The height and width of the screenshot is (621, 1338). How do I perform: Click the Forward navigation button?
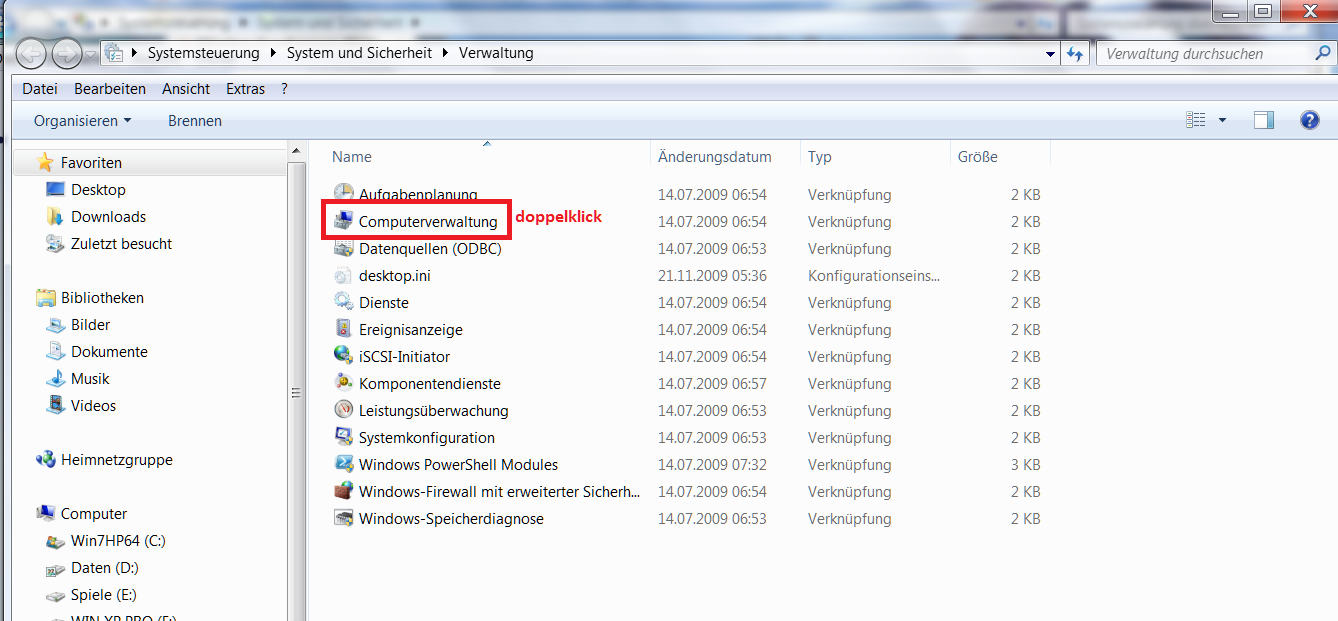click(x=67, y=53)
